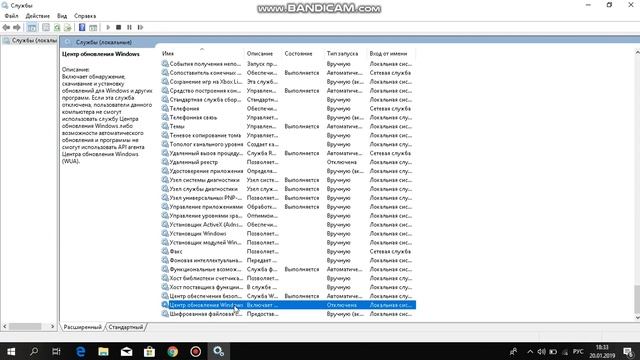
Task: Open the Properties toolbar icon
Action: (x=46, y=27)
